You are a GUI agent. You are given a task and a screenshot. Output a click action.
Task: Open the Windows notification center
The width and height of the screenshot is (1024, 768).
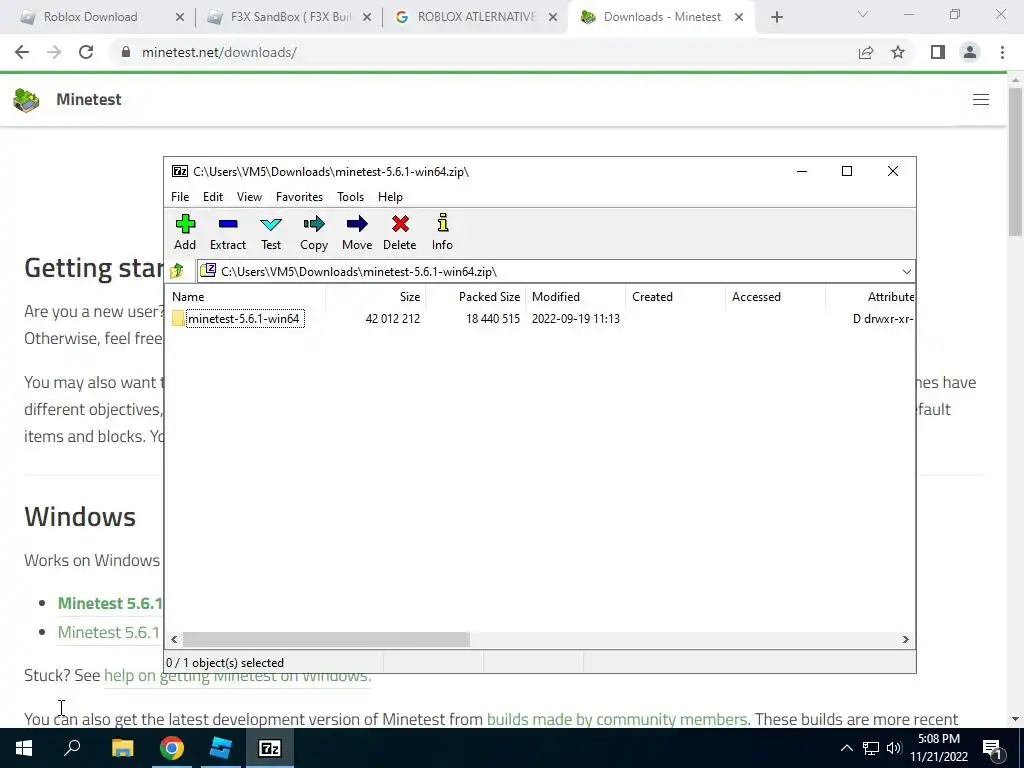[992, 748]
